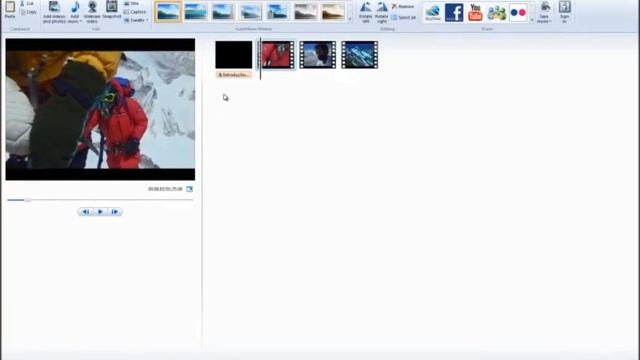Select the climber face video clip
Screen dimensions: 640x360
(318, 55)
